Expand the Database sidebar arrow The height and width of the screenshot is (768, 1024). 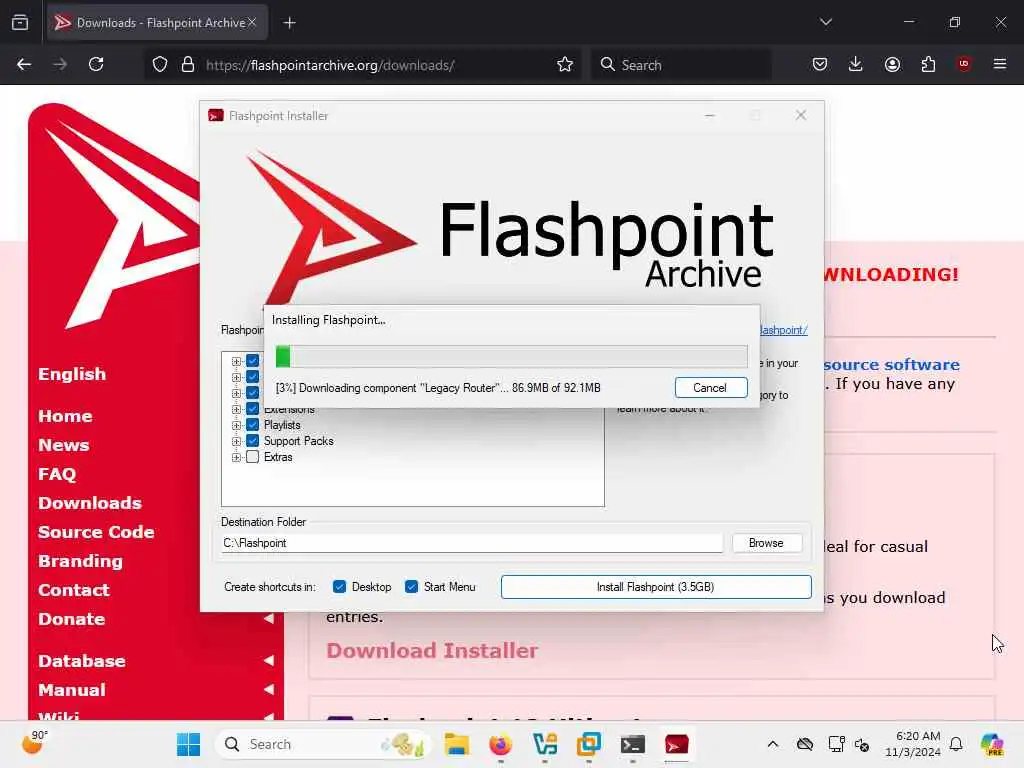pos(268,661)
